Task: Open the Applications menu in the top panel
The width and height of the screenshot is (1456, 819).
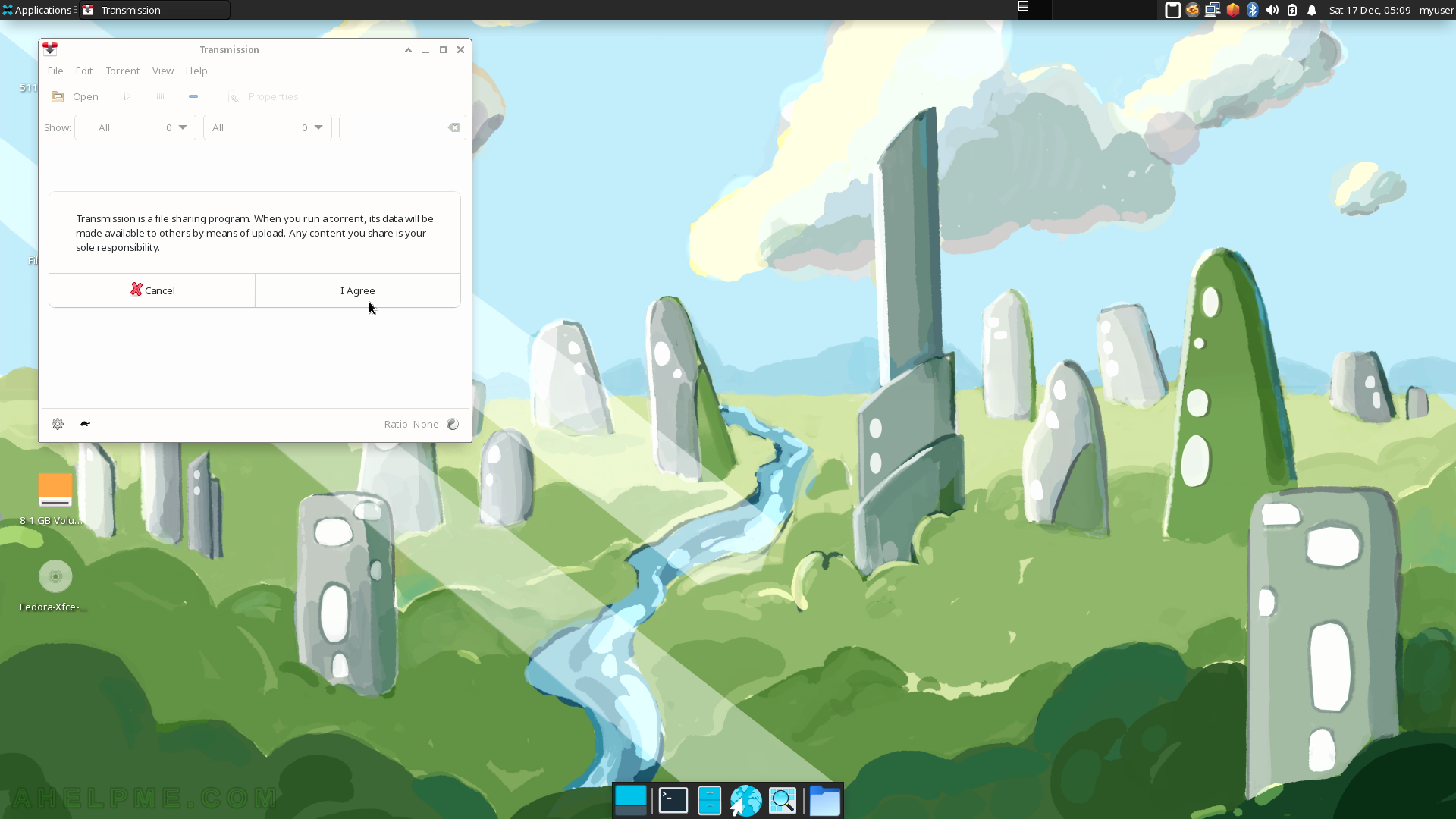Action: tap(37, 10)
